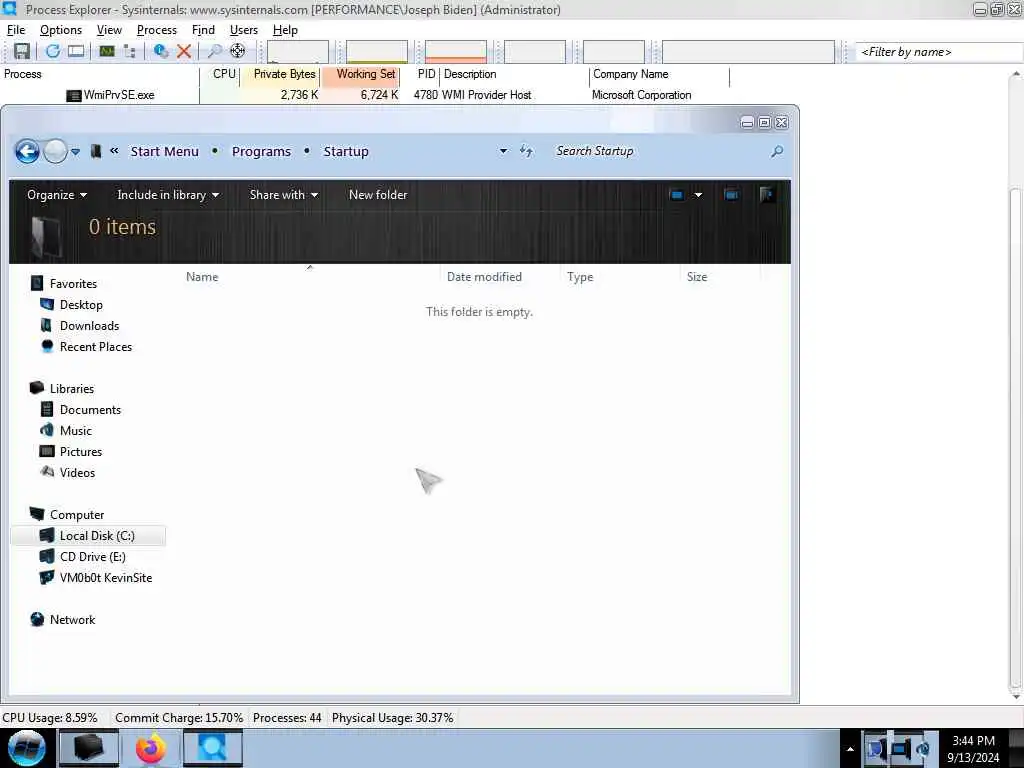Open the address bar history dropdown arrow
The width and height of the screenshot is (1024, 768).
coord(504,152)
